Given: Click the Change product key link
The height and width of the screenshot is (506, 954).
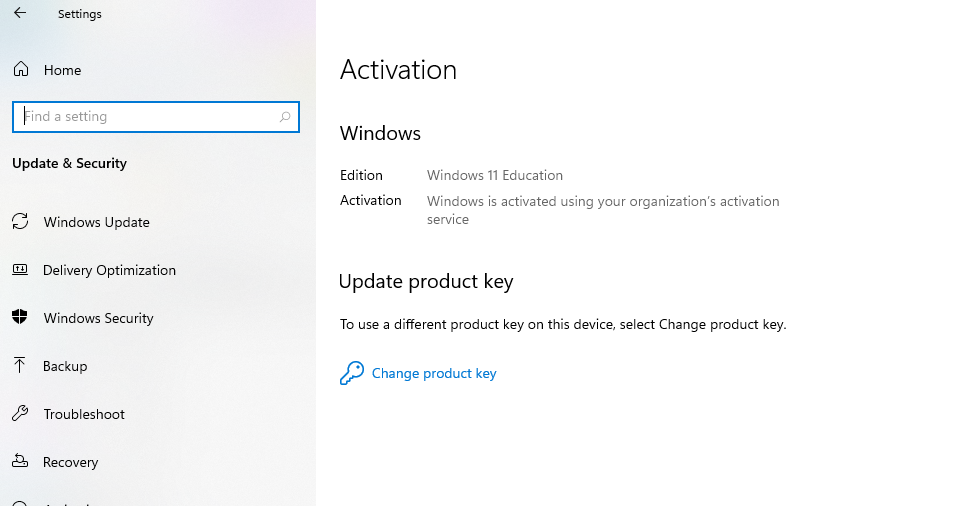Looking at the screenshot, I should 434,374.
